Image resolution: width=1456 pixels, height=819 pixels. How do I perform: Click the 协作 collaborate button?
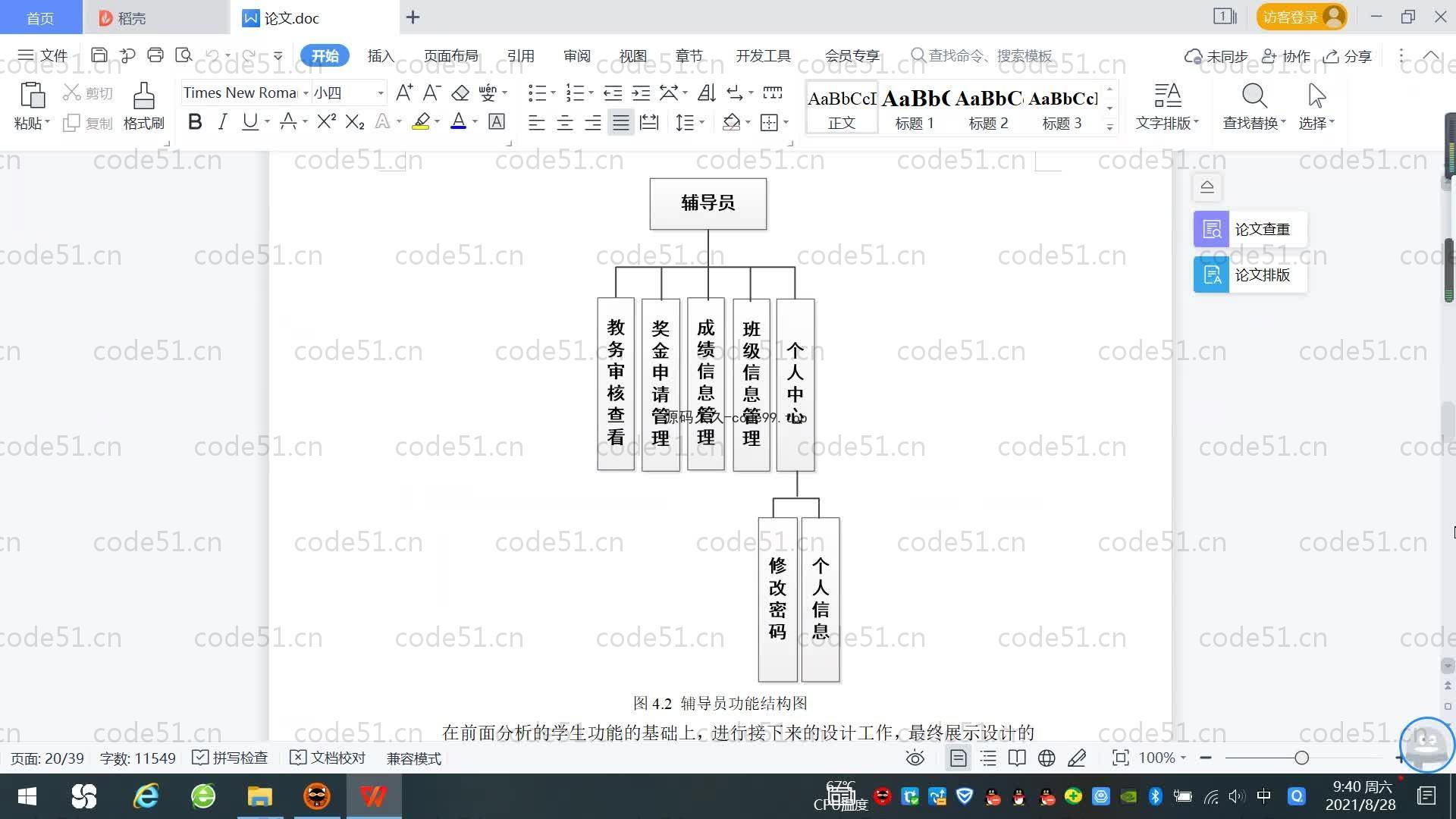1286,56
